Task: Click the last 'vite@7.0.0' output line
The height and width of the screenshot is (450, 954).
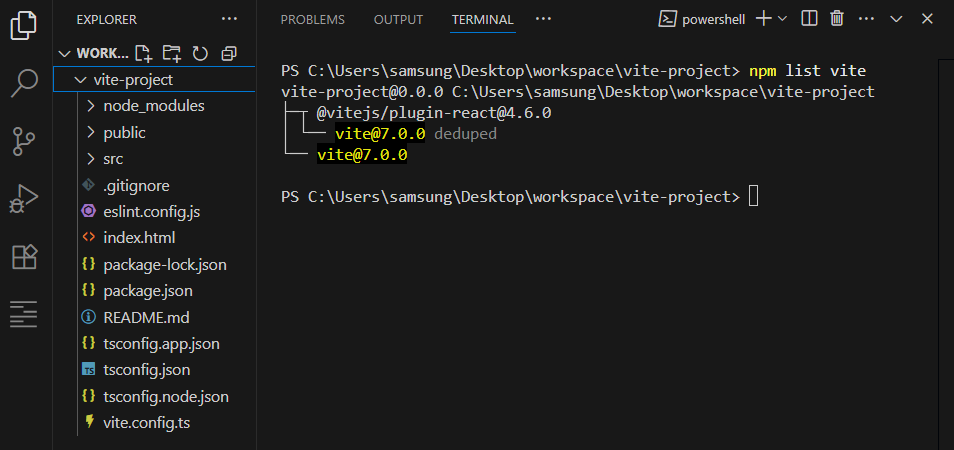Action: click(x=362, y=155)
